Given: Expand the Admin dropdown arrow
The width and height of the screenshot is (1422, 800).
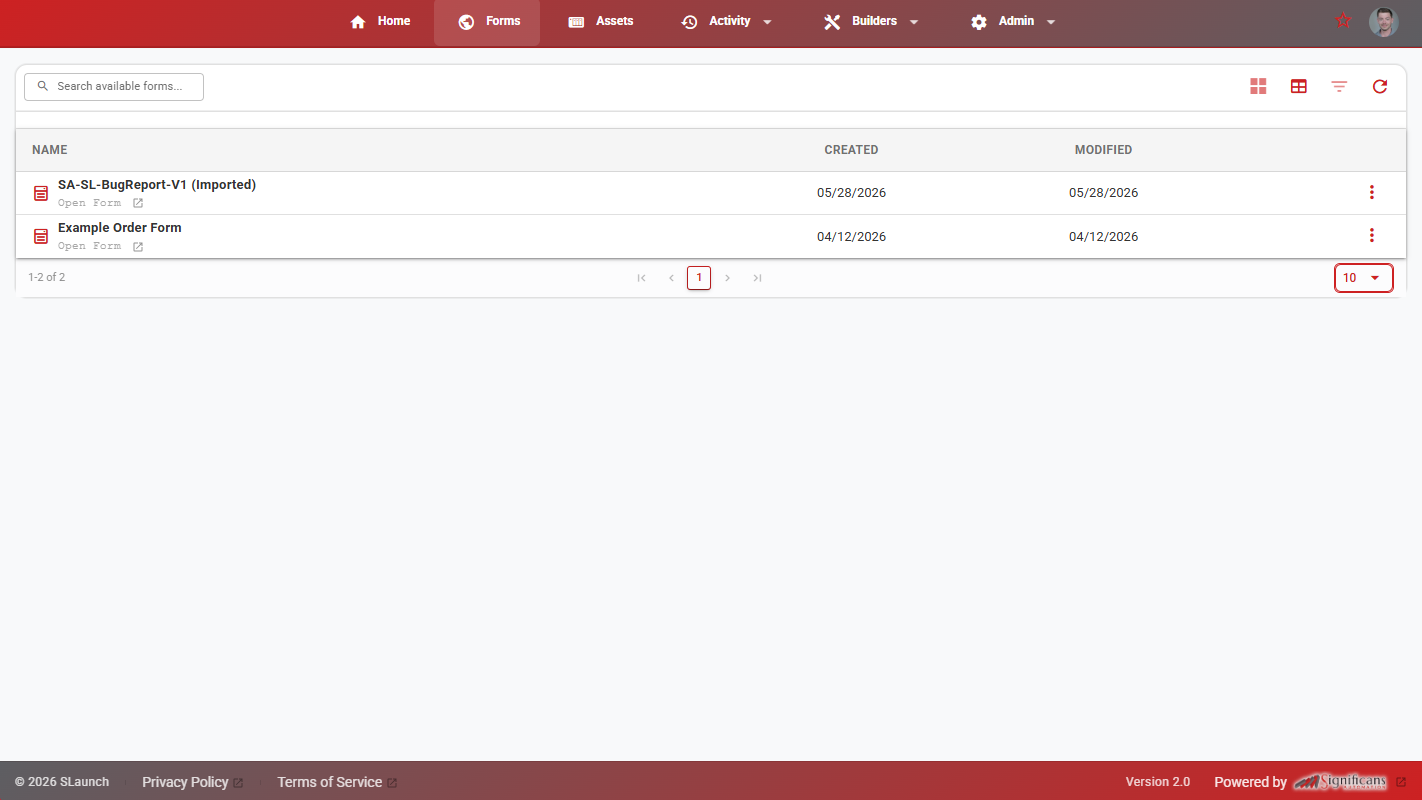Looking at the screenshot, I should click(x=1051, y=22).
